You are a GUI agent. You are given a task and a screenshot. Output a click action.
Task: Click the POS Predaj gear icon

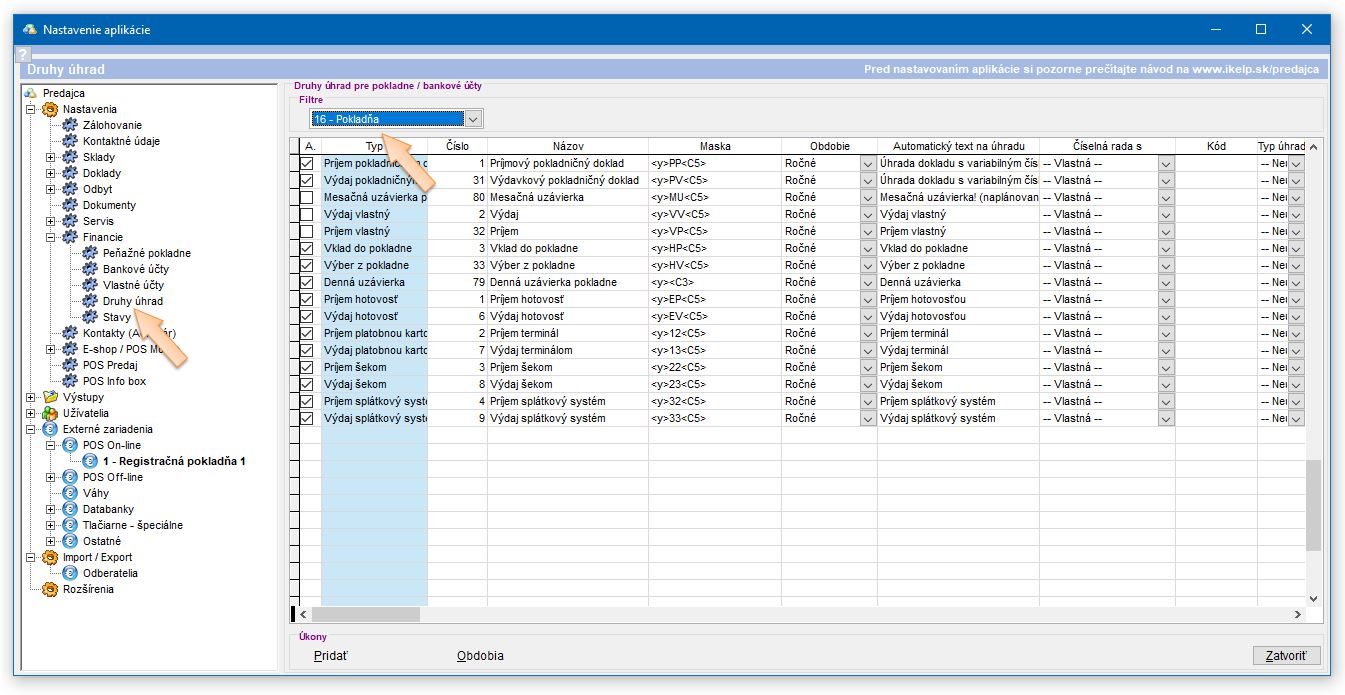[69, 365]
